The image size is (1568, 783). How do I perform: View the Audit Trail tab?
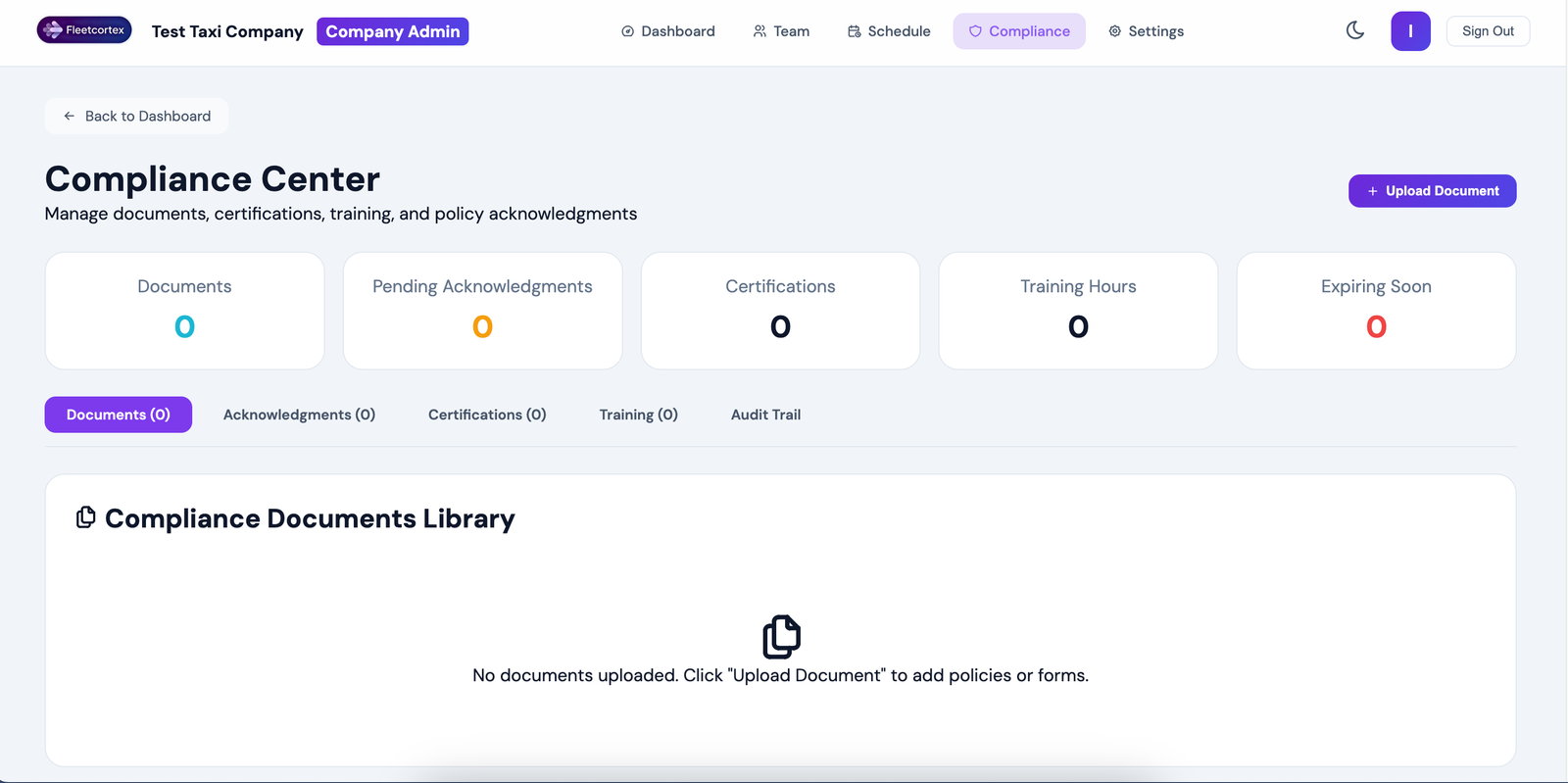point(765,415)
